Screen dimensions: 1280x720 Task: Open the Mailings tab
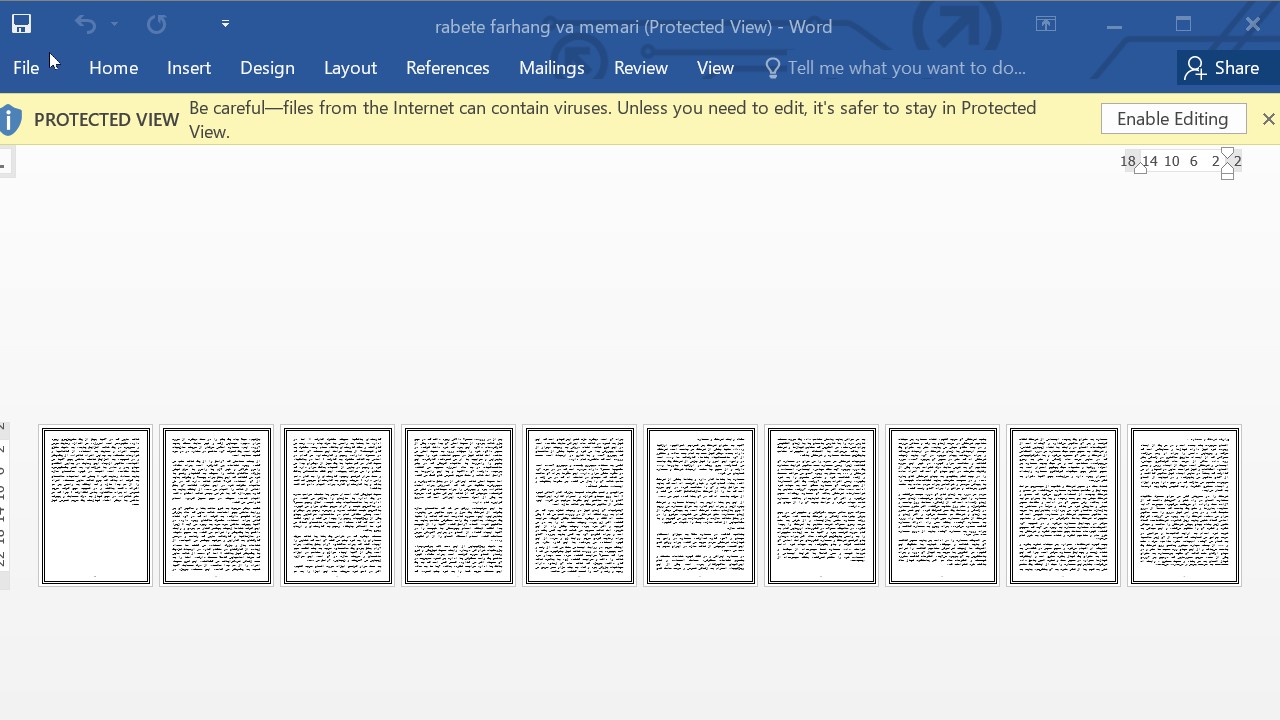pos(551,68)
